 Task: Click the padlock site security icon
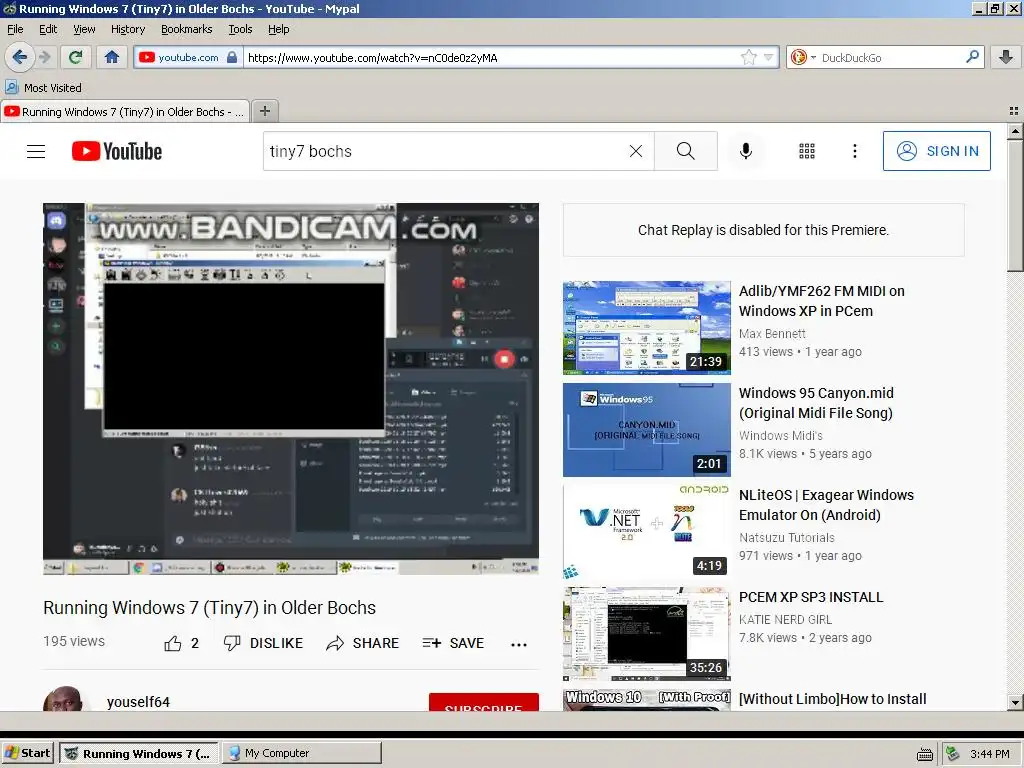pos(232,57)
